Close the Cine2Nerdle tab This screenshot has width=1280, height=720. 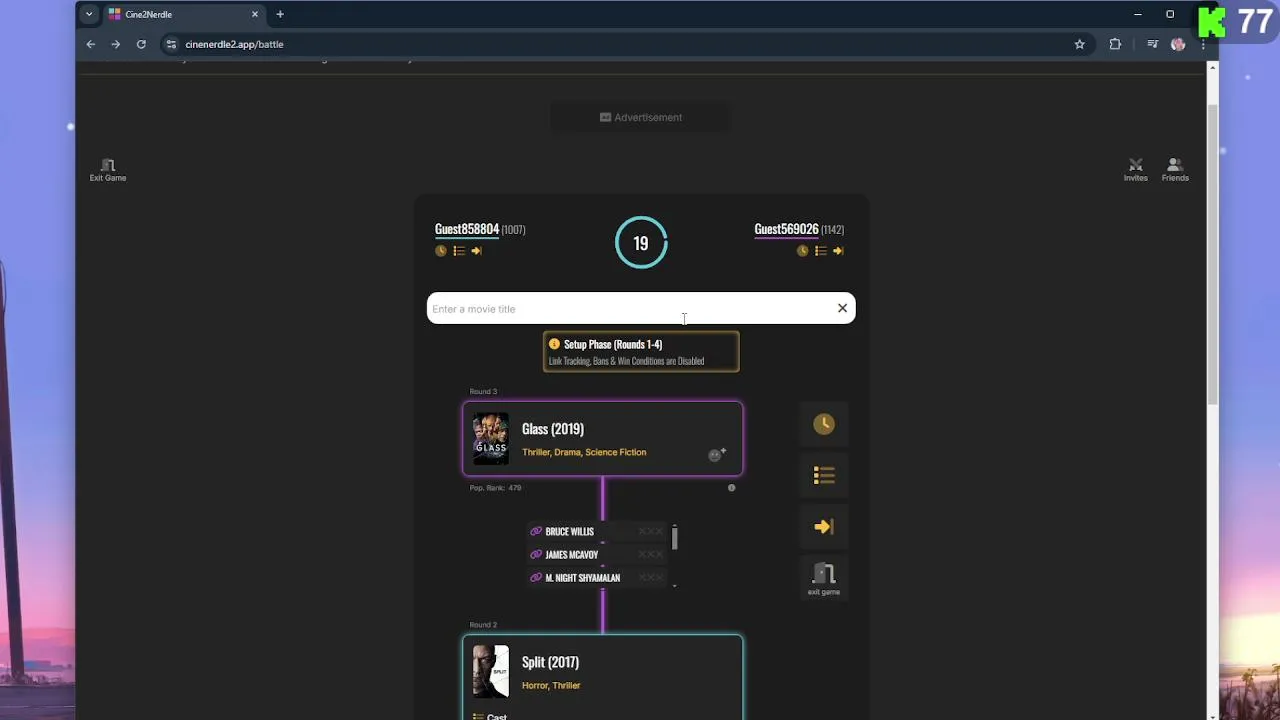(255, 14)
